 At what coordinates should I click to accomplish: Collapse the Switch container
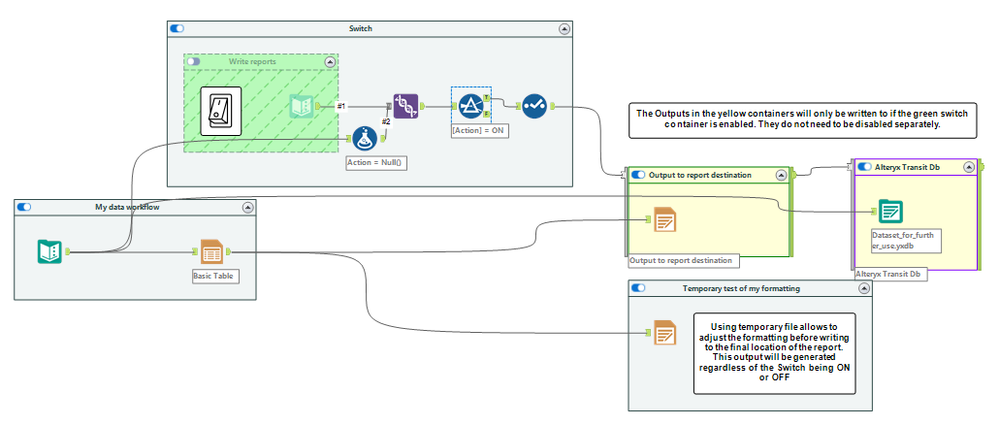point(564,29)
